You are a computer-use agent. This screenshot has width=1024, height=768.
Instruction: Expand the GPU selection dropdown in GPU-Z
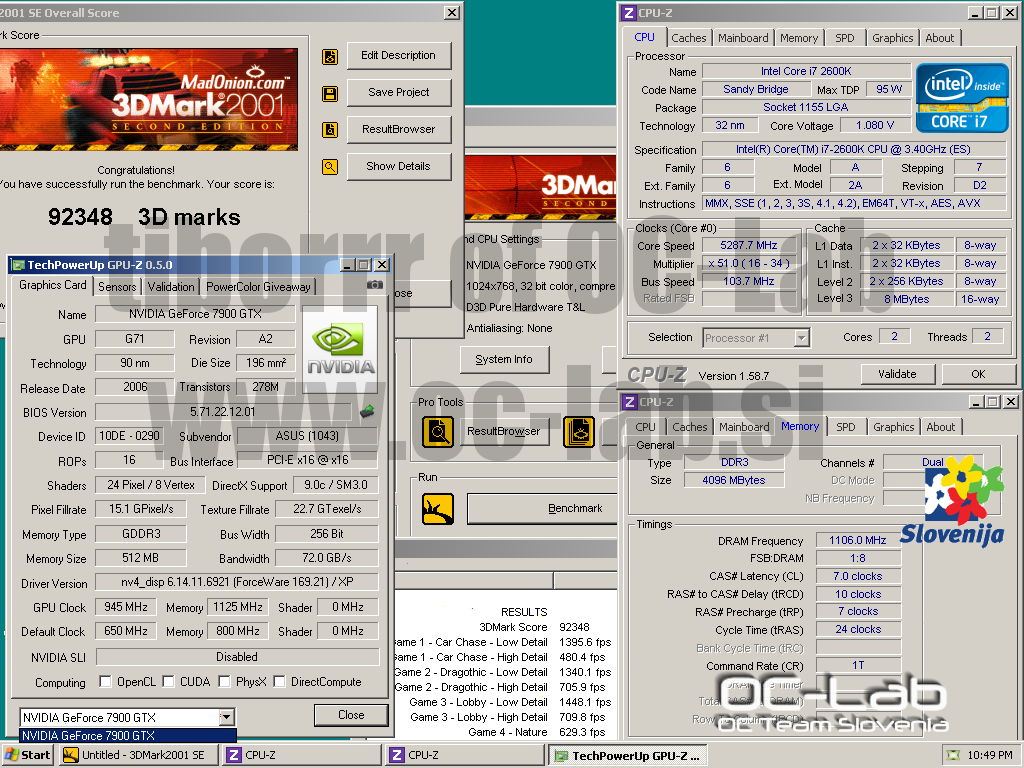tap(226, 717)
